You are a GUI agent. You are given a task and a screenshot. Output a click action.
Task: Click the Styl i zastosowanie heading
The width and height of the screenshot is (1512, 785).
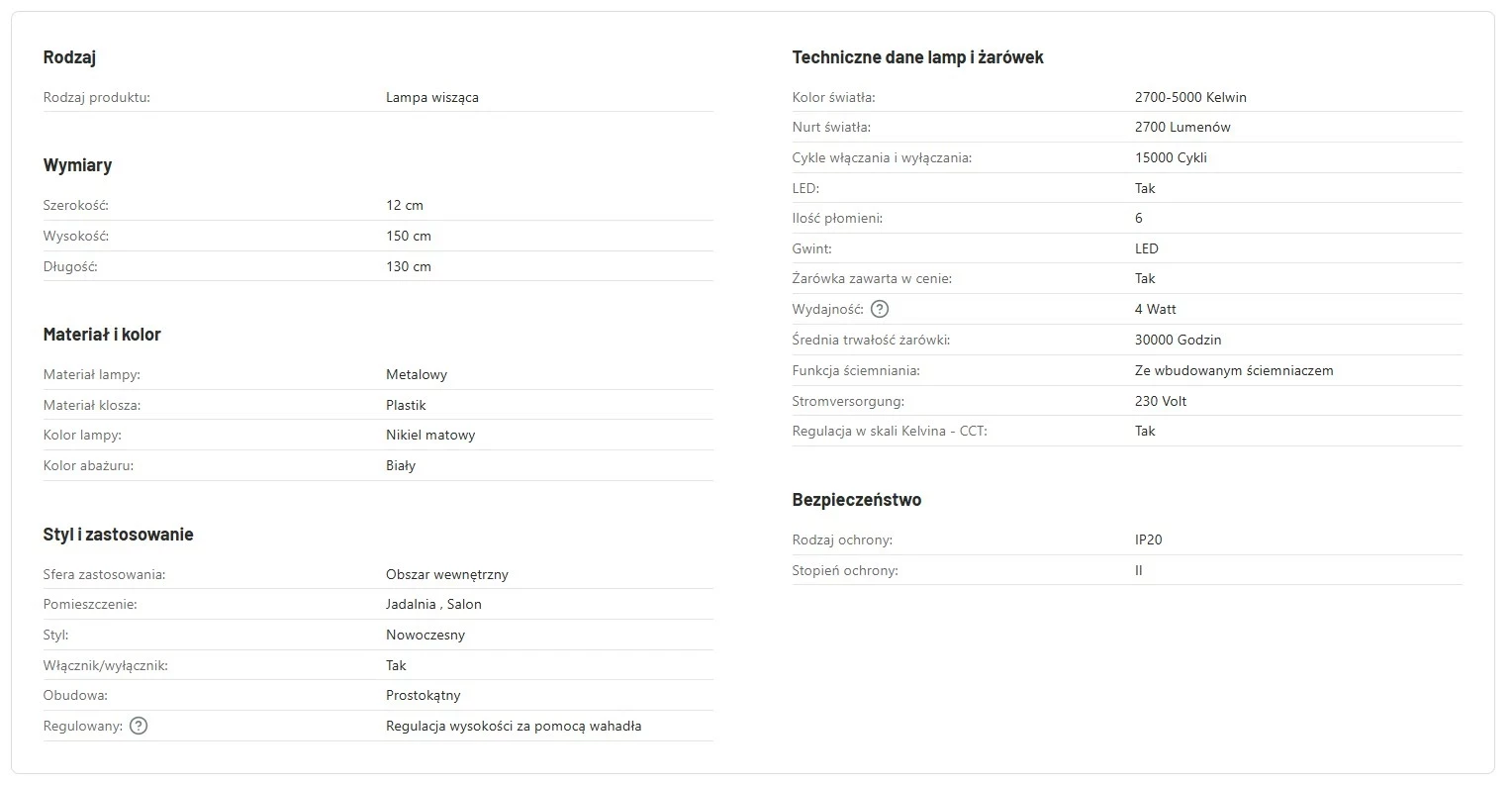118,535
